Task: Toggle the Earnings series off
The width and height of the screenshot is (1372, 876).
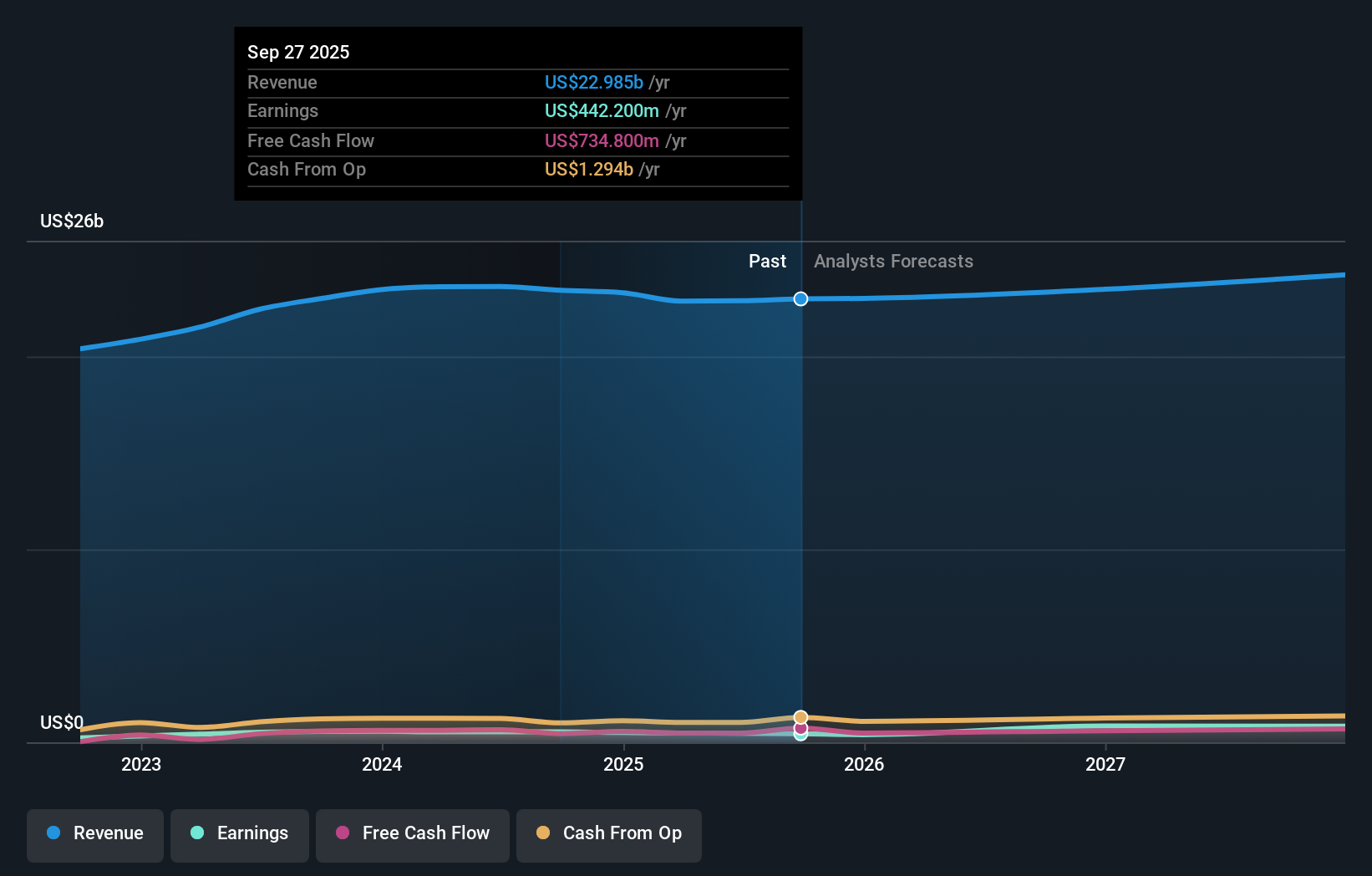Action: pos(239,835)
